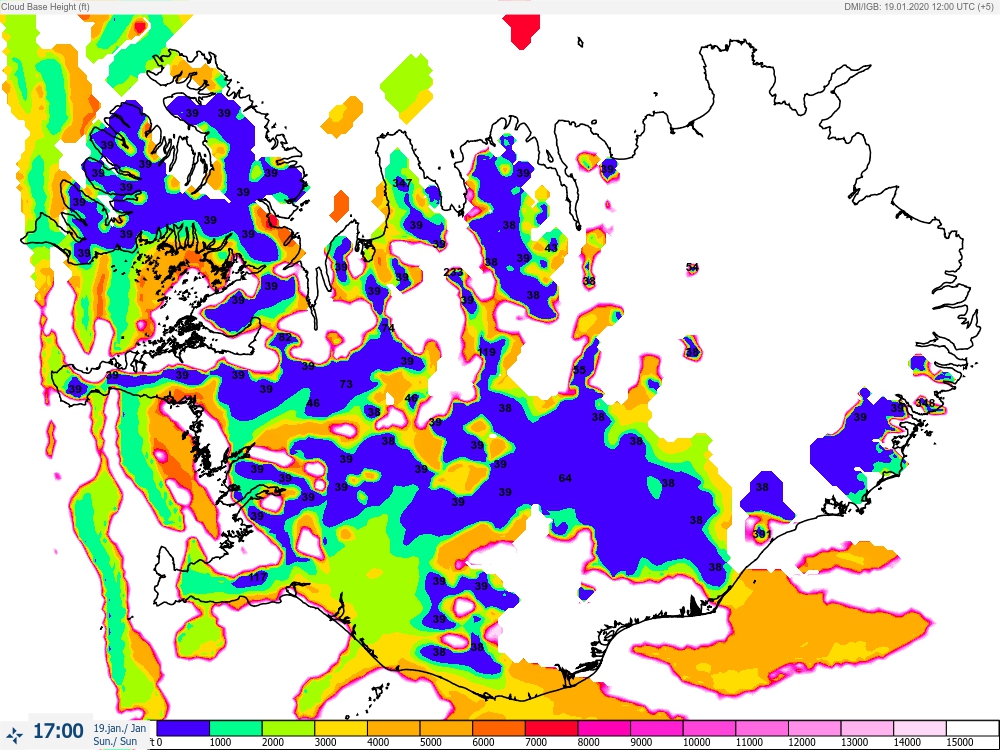1000x750 pixels.
Task: Click the '55' cloud base value on the map
Action: (x=579, y=370)
